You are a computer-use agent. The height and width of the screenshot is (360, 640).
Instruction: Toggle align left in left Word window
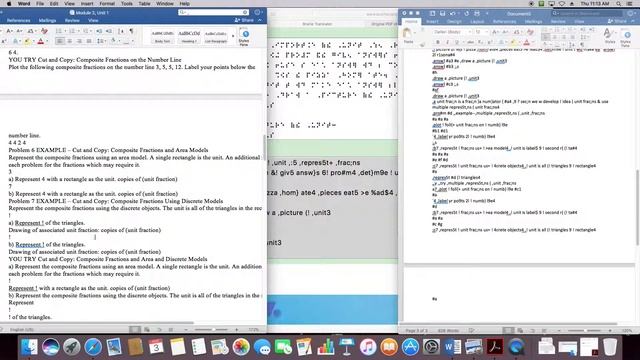(60, 41)
